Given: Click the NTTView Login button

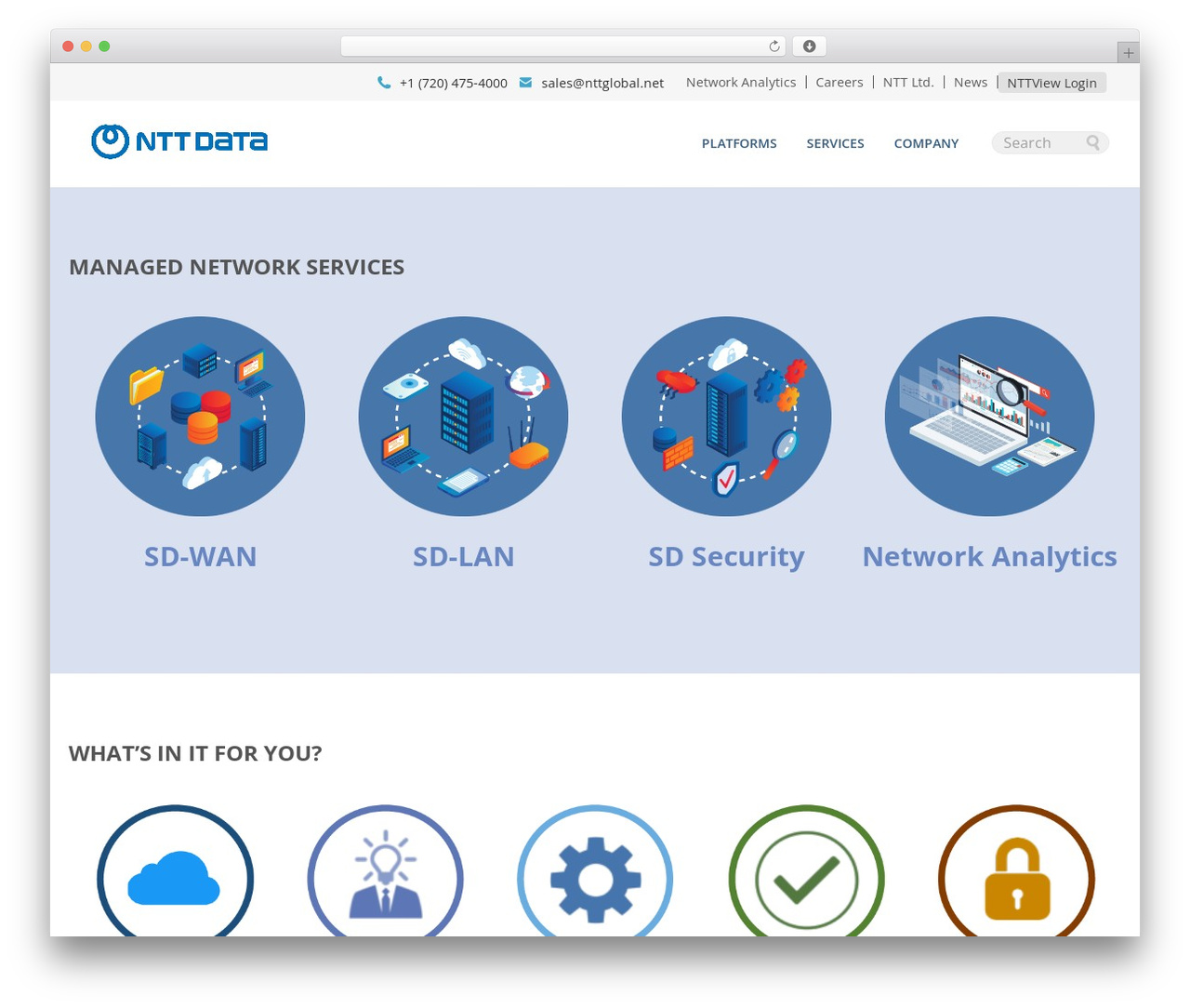Looking at the screenshot, I should [x=1051, y=83].
